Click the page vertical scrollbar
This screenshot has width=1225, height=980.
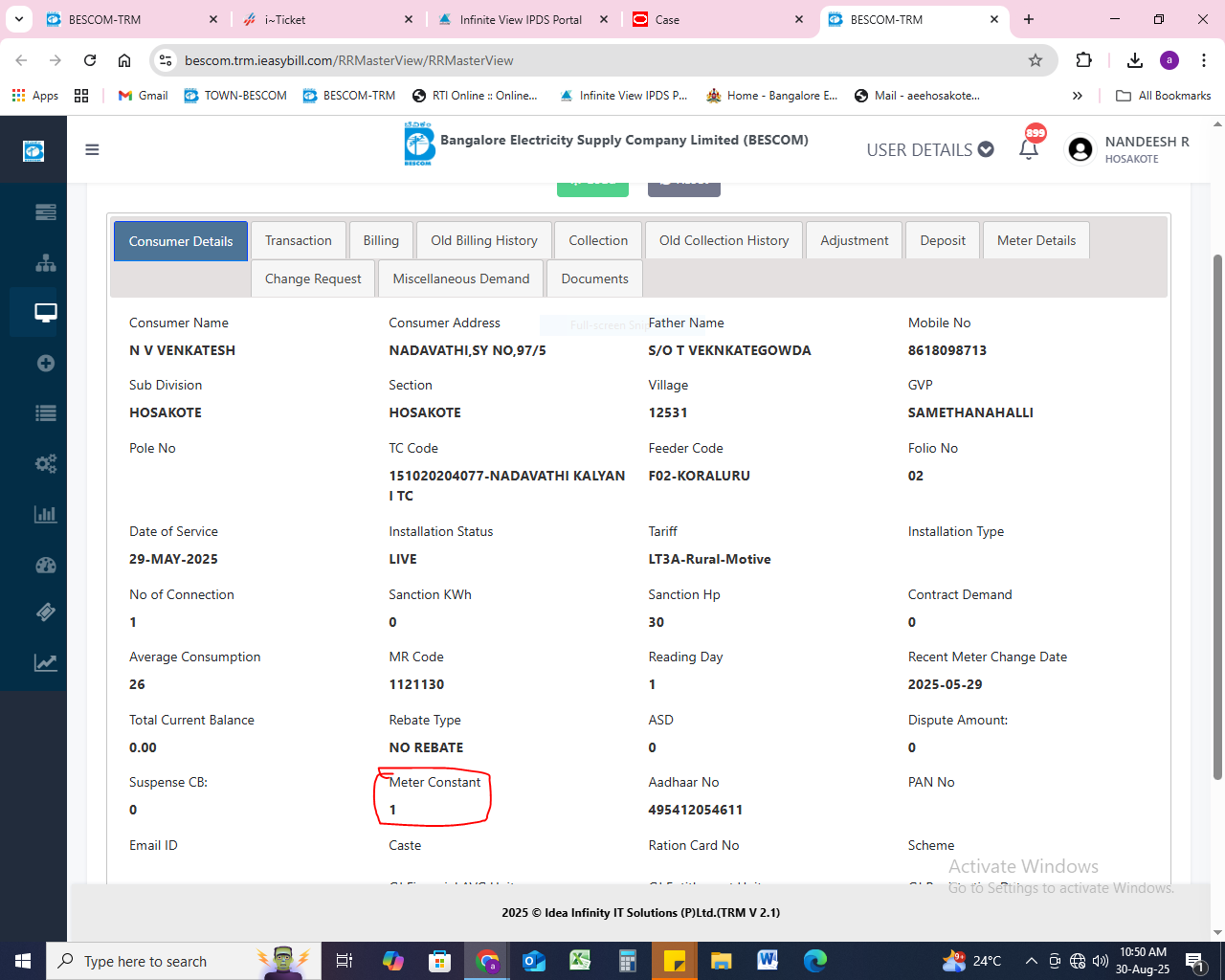pos(1217,517)
